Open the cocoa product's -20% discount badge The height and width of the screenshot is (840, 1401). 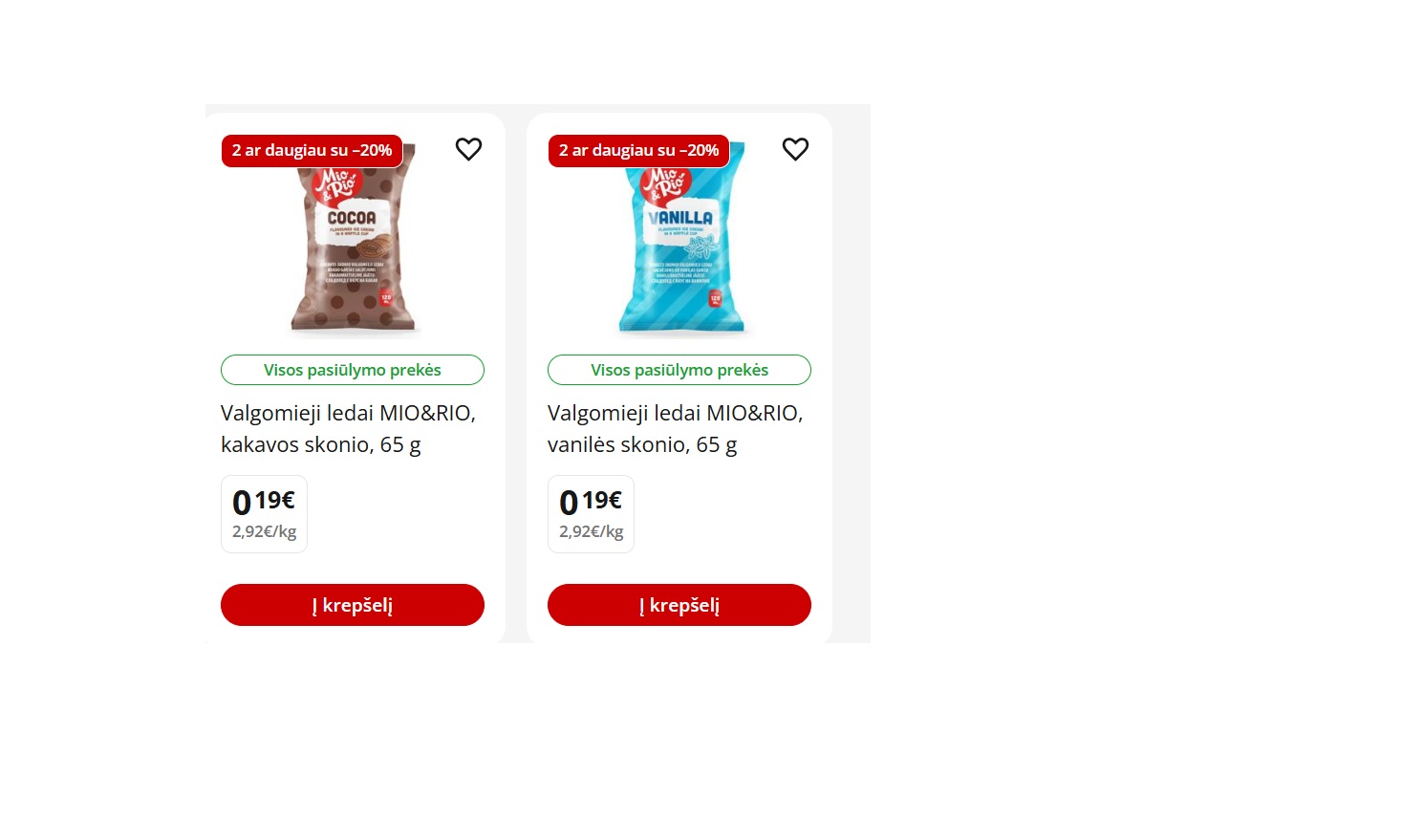pyautogui.click(x=312, y=151)
